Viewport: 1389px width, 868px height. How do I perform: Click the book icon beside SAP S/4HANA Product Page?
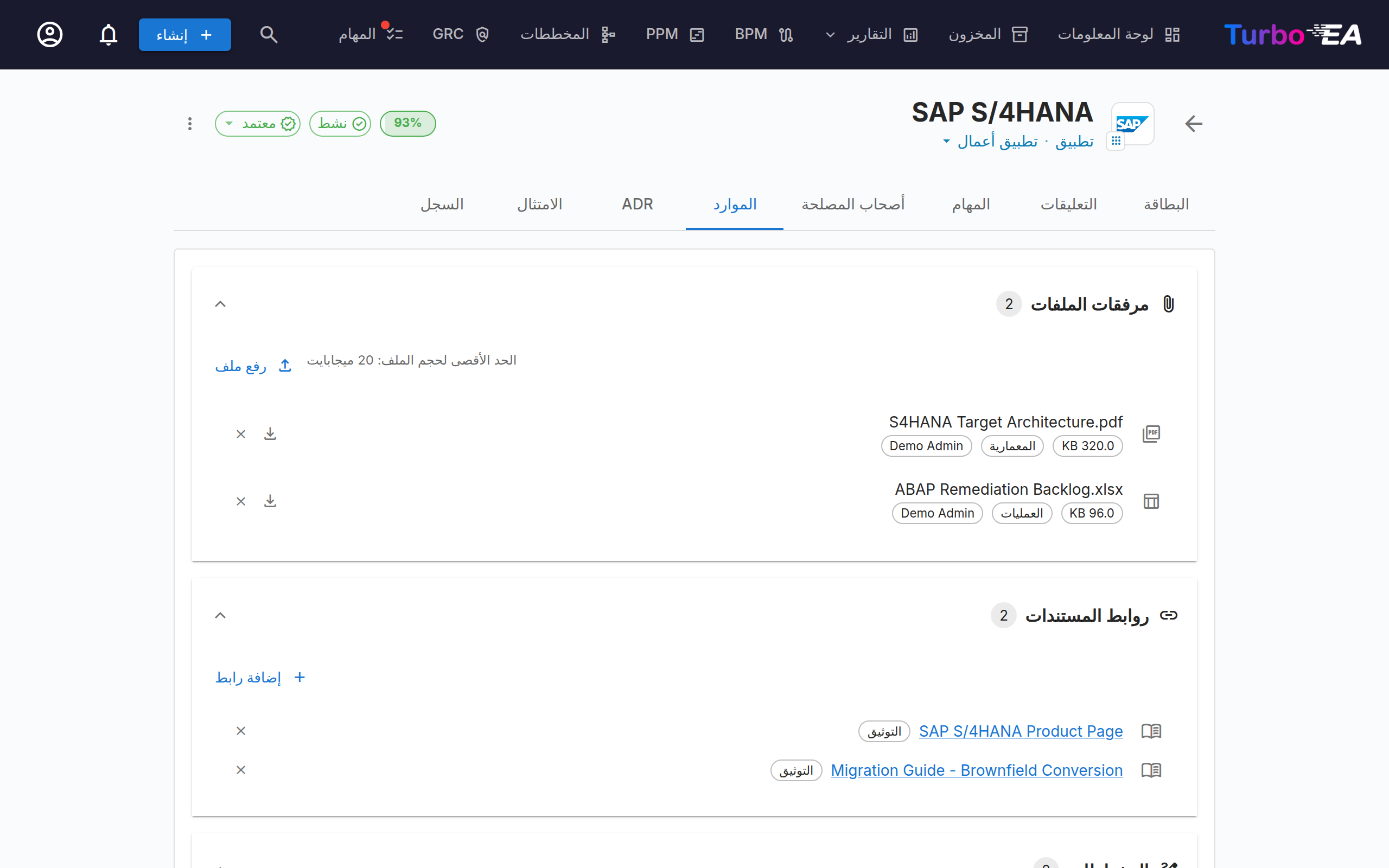point(1151,731)
